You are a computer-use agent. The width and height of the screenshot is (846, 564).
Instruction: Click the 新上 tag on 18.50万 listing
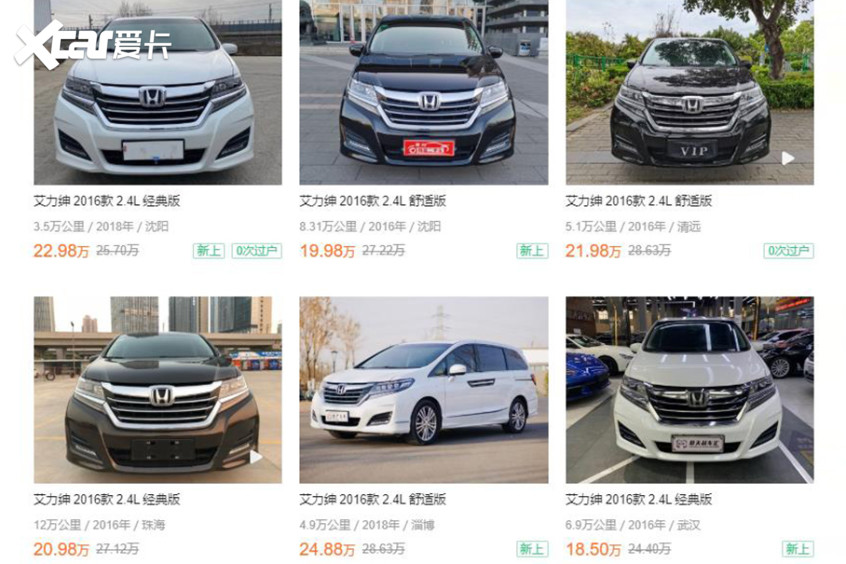798,549
